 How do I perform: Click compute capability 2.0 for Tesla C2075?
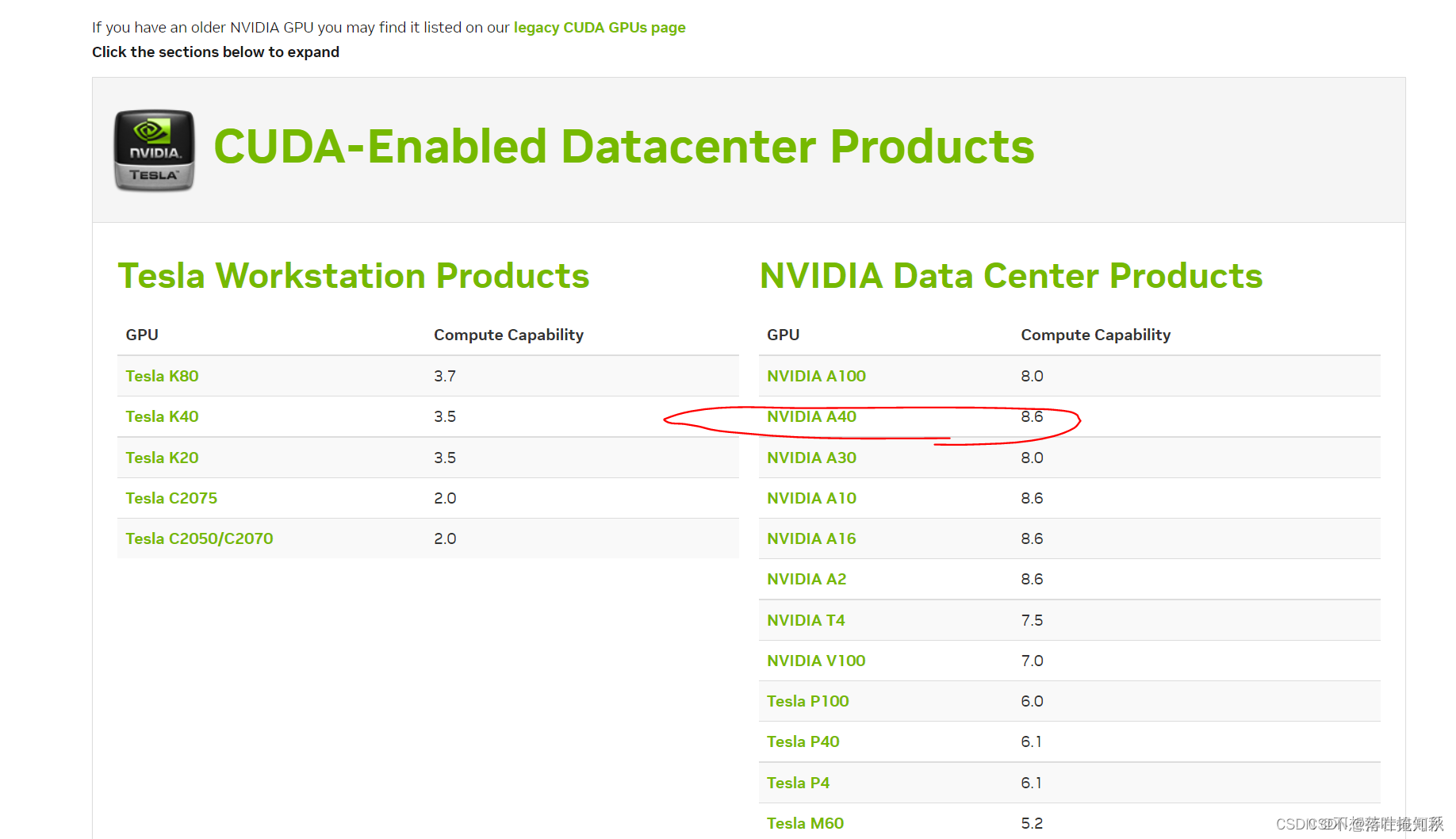445,498
